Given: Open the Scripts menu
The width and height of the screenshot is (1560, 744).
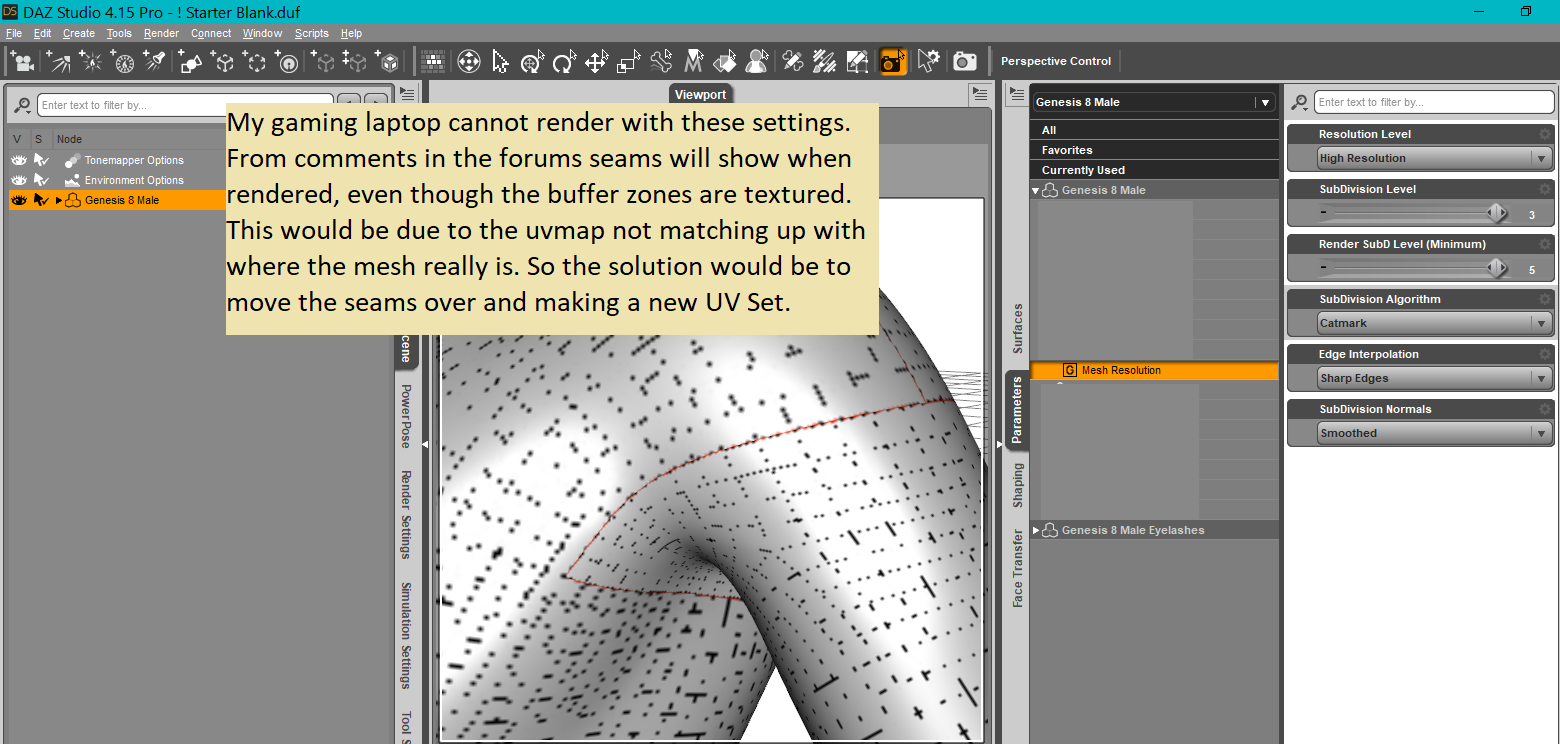Looking at the screenshot, I should 312,33.
